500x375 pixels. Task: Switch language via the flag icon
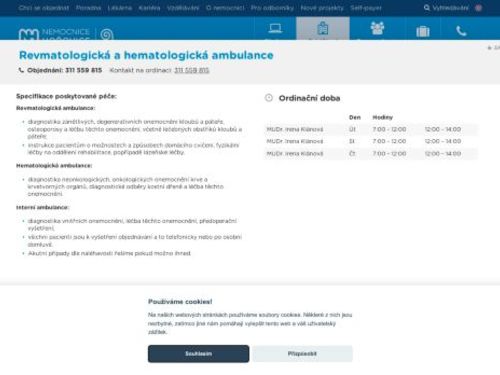click(x=478, y=8)
